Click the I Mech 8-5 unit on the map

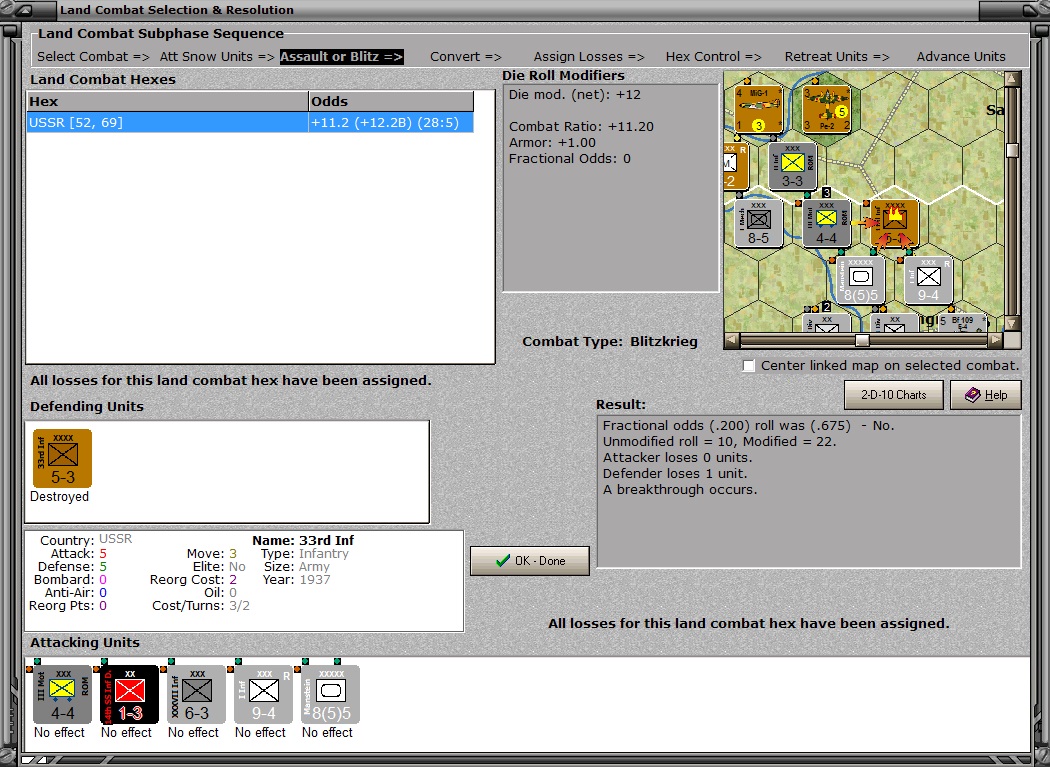(x=759, y=223)
